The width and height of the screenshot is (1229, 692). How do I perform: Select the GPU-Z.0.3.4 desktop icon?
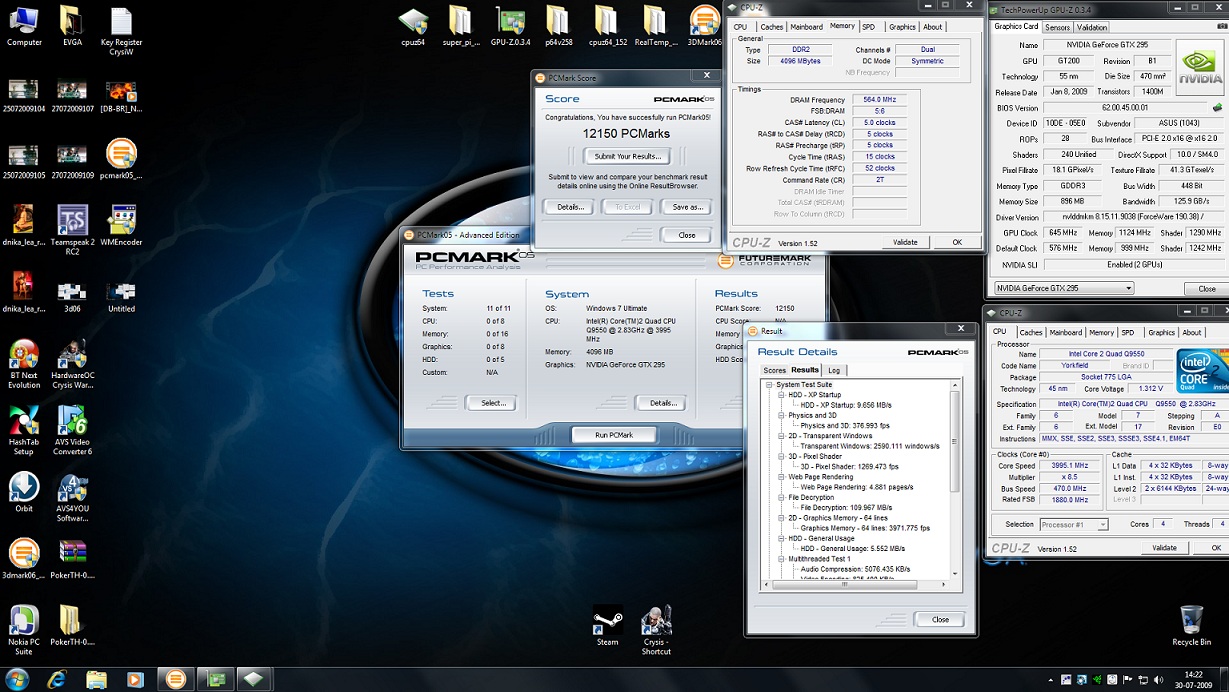click(511, 27)
